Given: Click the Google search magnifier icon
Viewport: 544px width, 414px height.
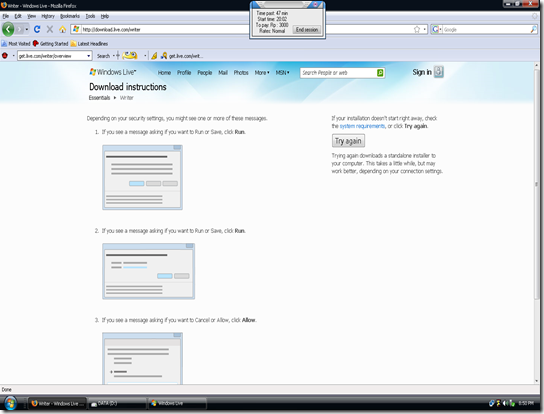Looking at the screenshot, I should [x=533, y=29].
